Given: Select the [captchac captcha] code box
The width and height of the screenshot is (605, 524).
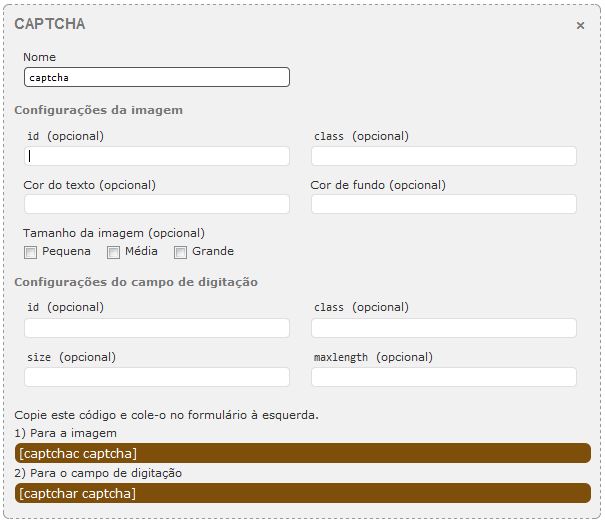Looking at the screenshot, I should [x=303, y=453].
